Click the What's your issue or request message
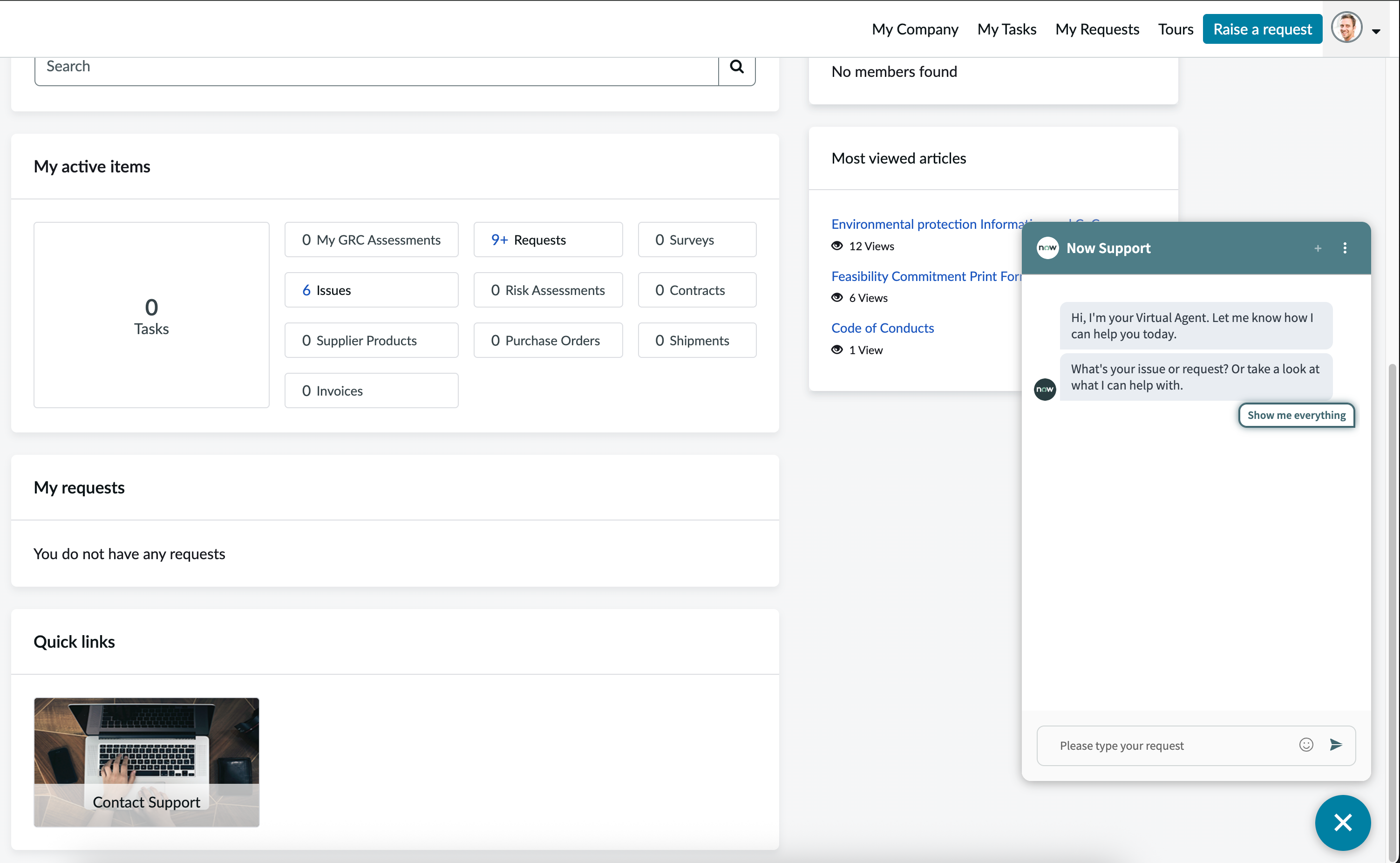This screenshot has height=863, width=1400. tap(1196, 377)
